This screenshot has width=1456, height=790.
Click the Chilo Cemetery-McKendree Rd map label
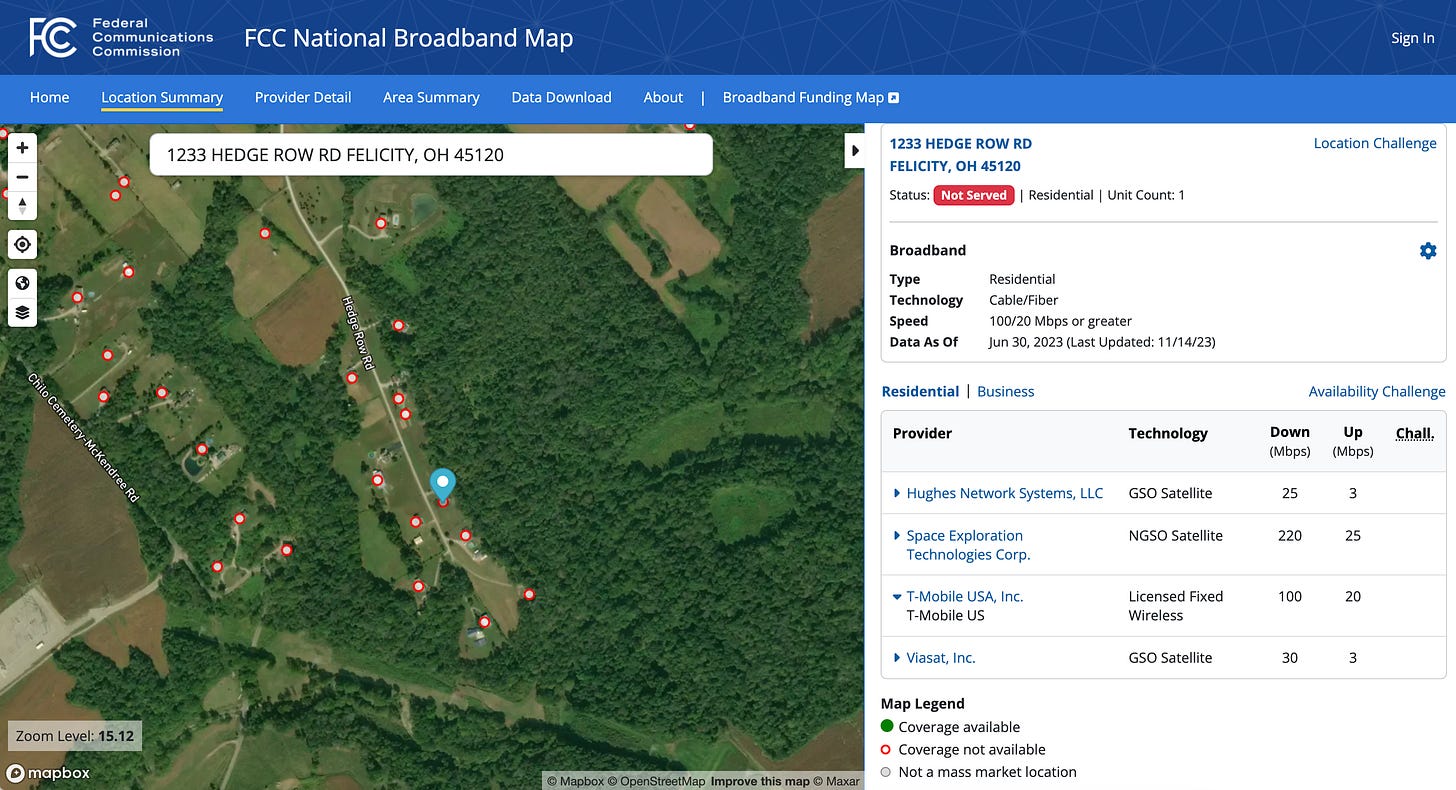pos(82,438)
